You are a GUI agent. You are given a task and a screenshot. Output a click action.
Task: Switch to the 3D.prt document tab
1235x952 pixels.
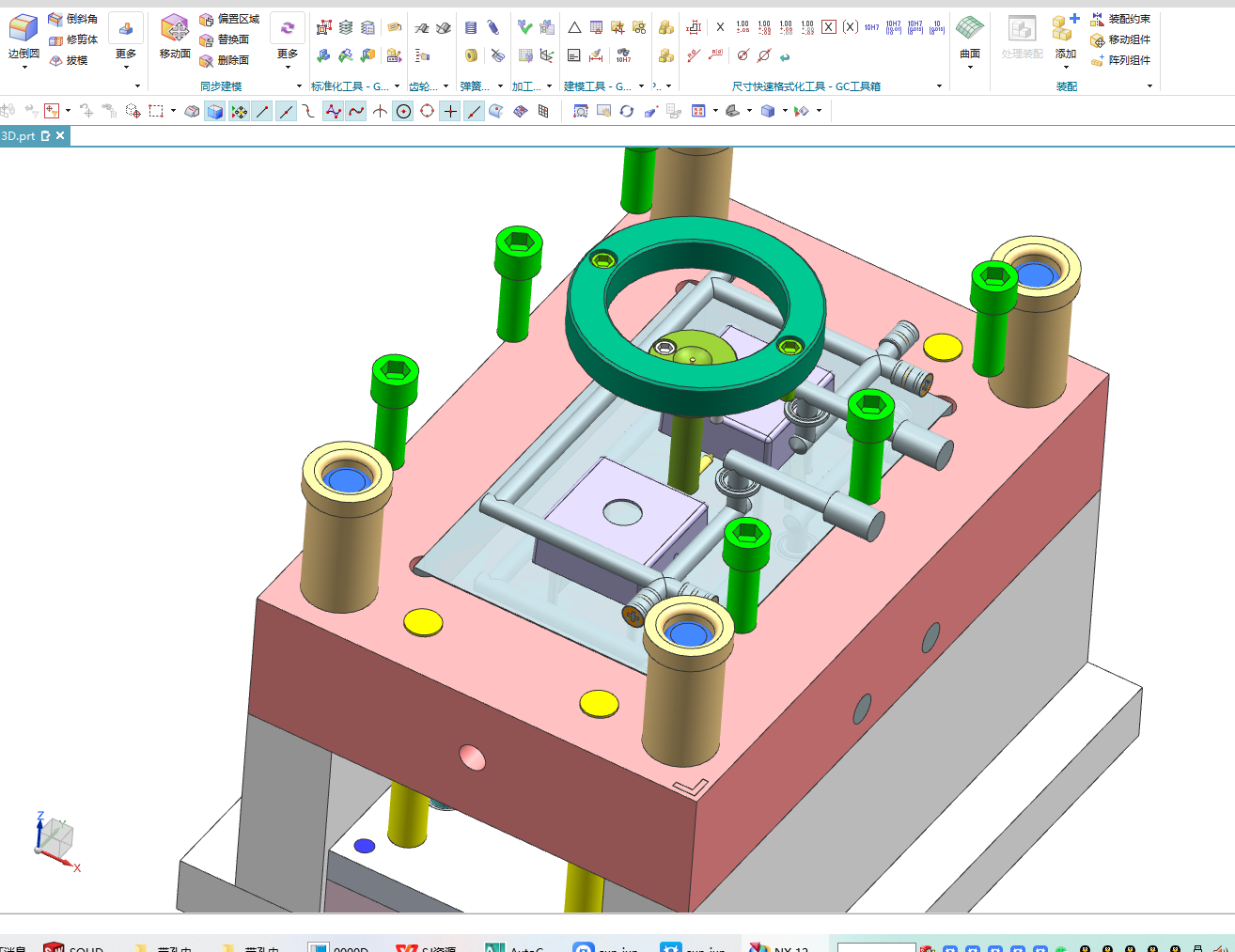coord(18,136)
